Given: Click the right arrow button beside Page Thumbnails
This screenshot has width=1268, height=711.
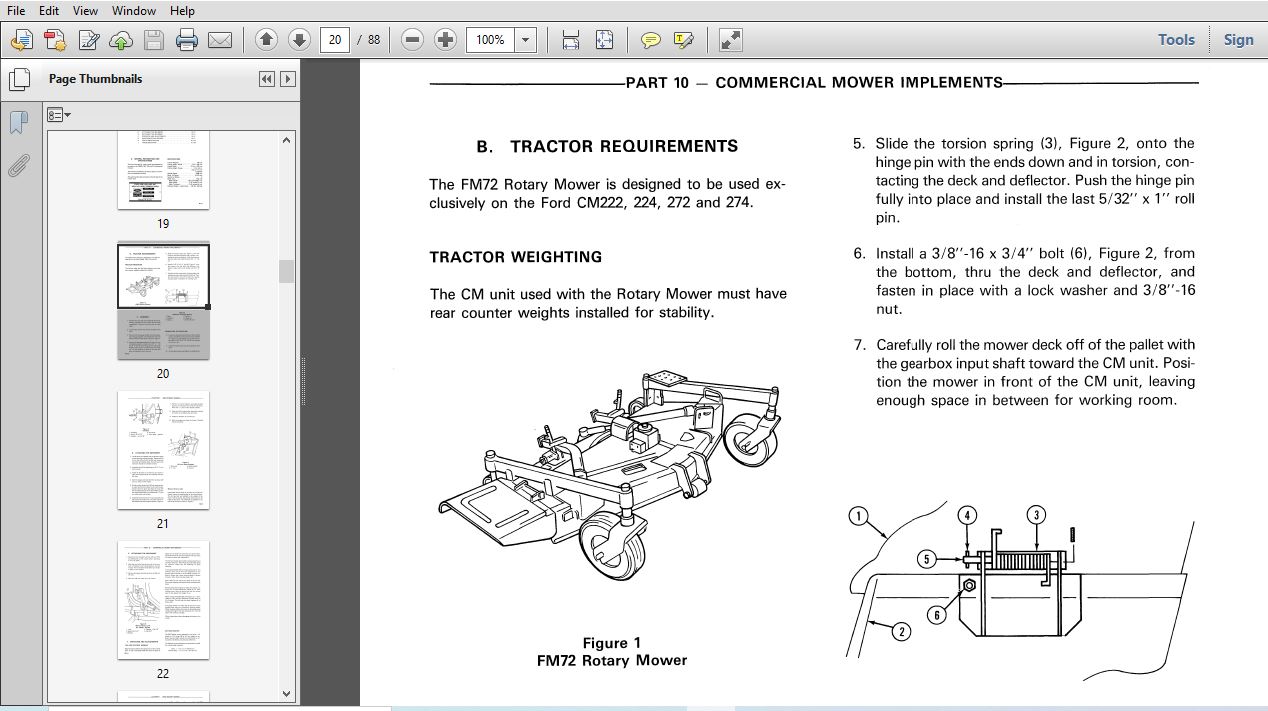Looking at the screenshot, I should click(288, 79).
